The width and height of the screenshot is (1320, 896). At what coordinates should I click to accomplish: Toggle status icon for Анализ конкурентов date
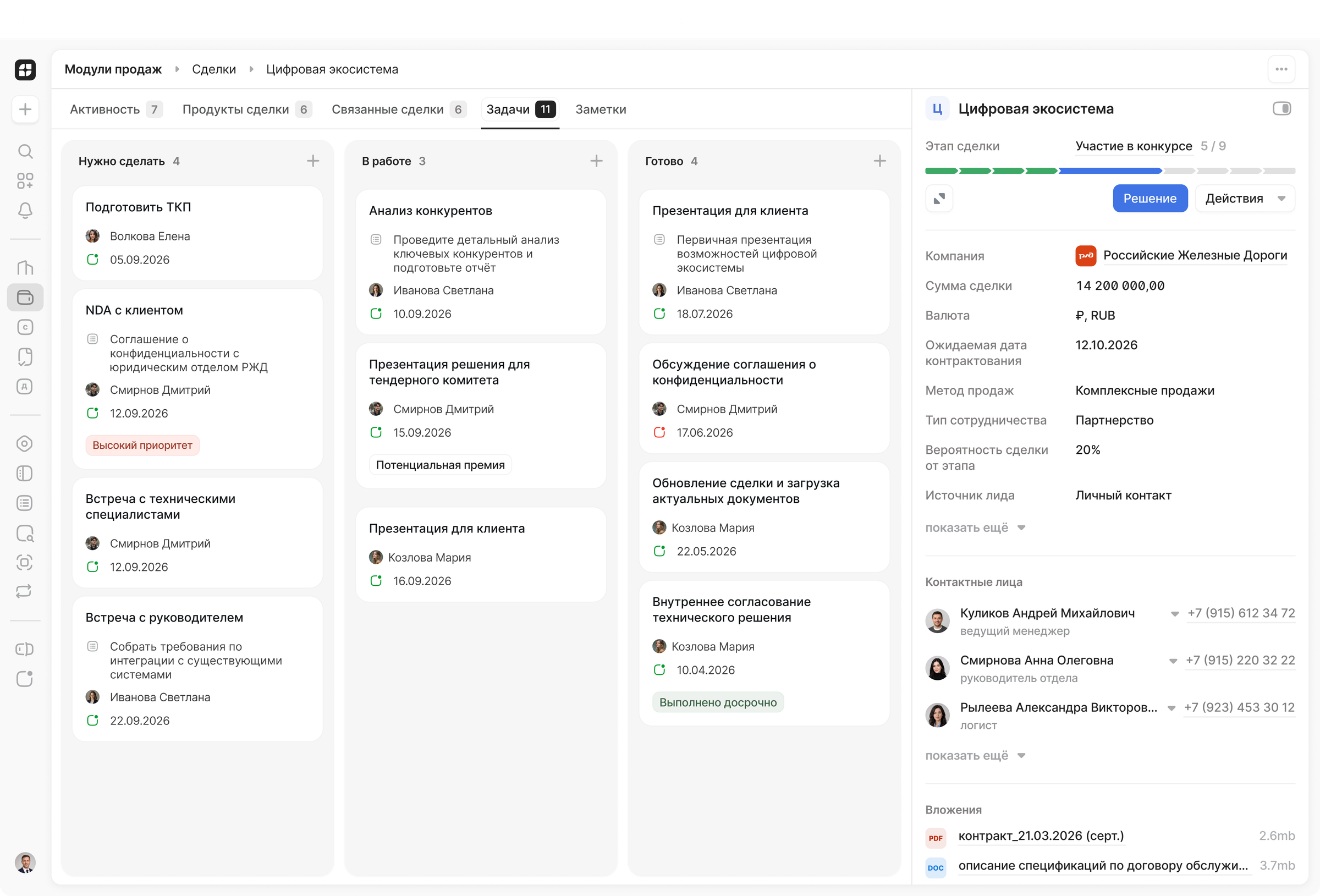[376, 314]
